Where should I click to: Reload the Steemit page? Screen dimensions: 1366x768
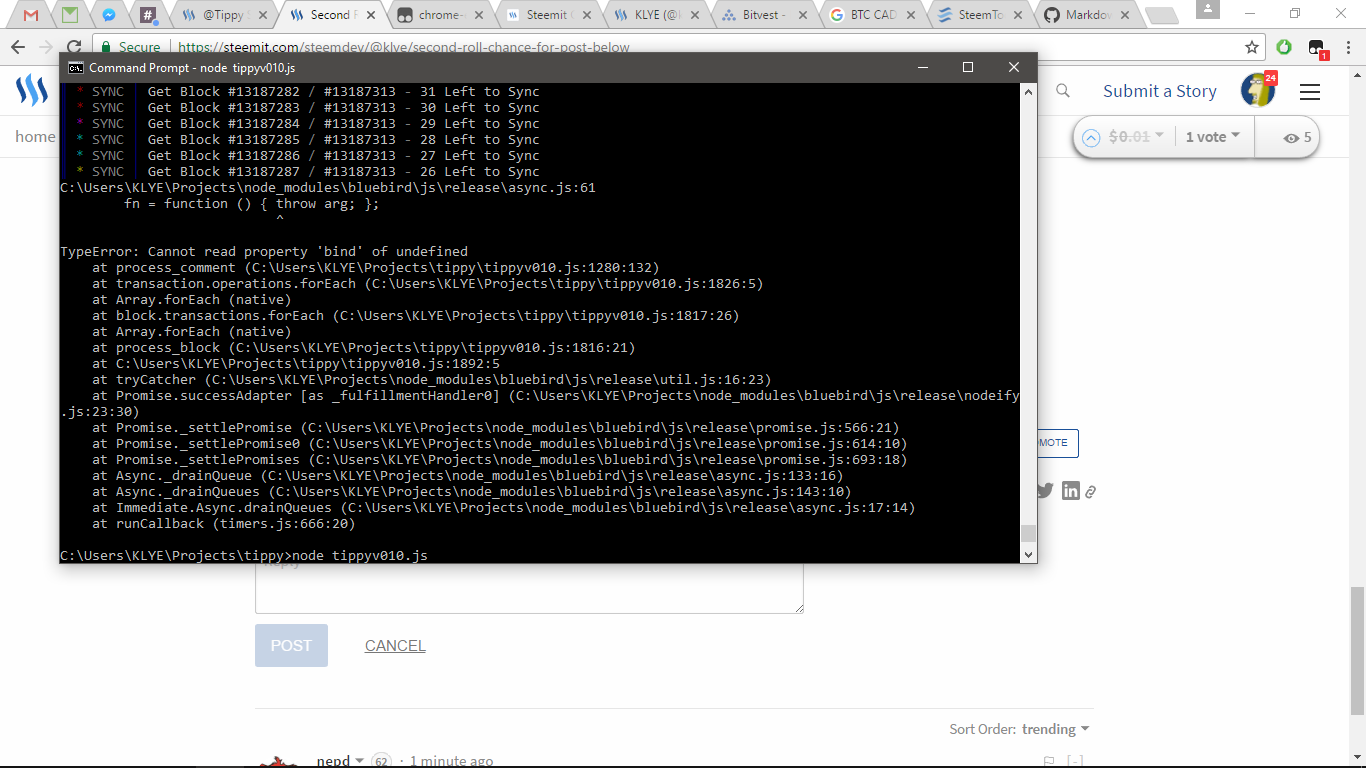point(74,47)
